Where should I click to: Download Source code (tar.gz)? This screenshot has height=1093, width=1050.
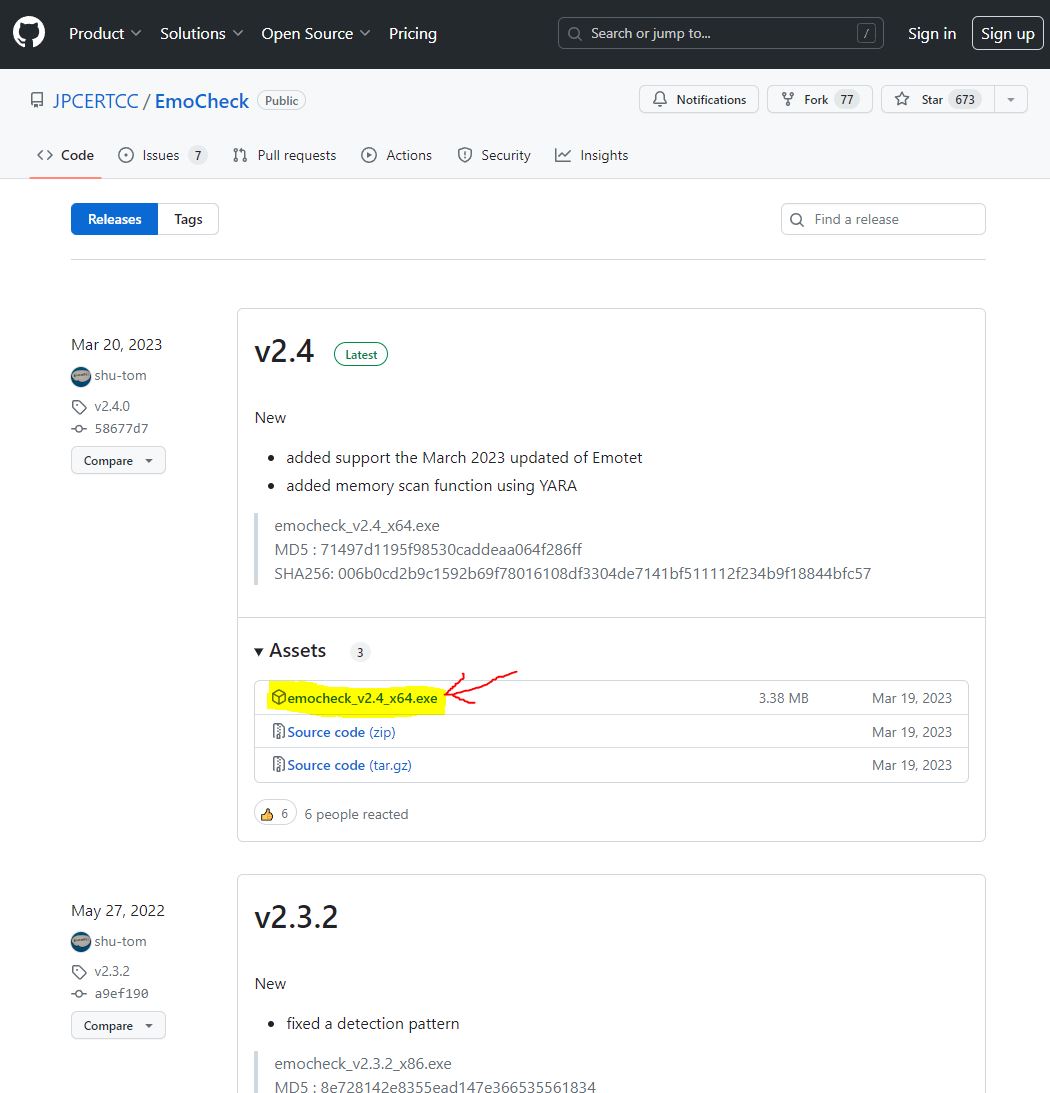349,765
